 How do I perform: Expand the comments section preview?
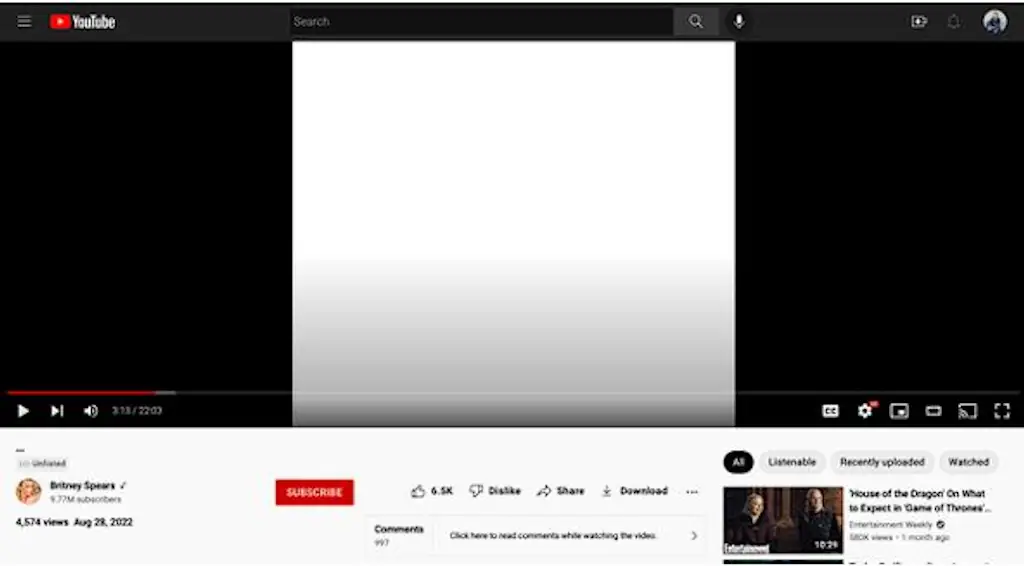pyautogui.click(x=694, y=536)
